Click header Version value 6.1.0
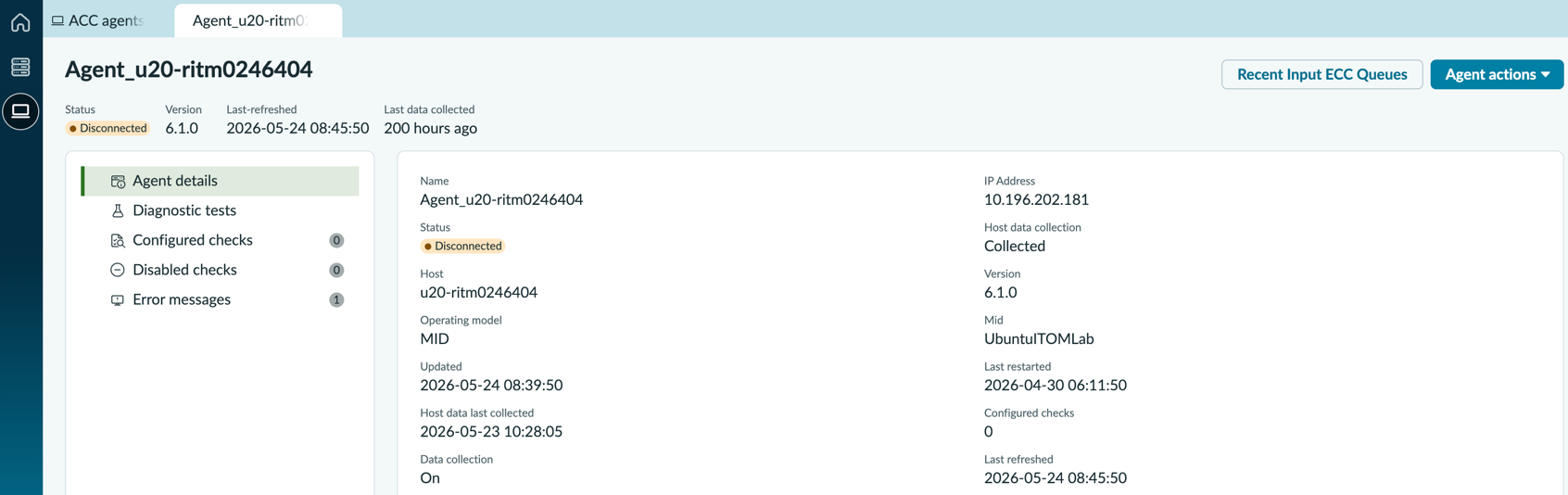 pyautogui.click(x=182, y=128)
